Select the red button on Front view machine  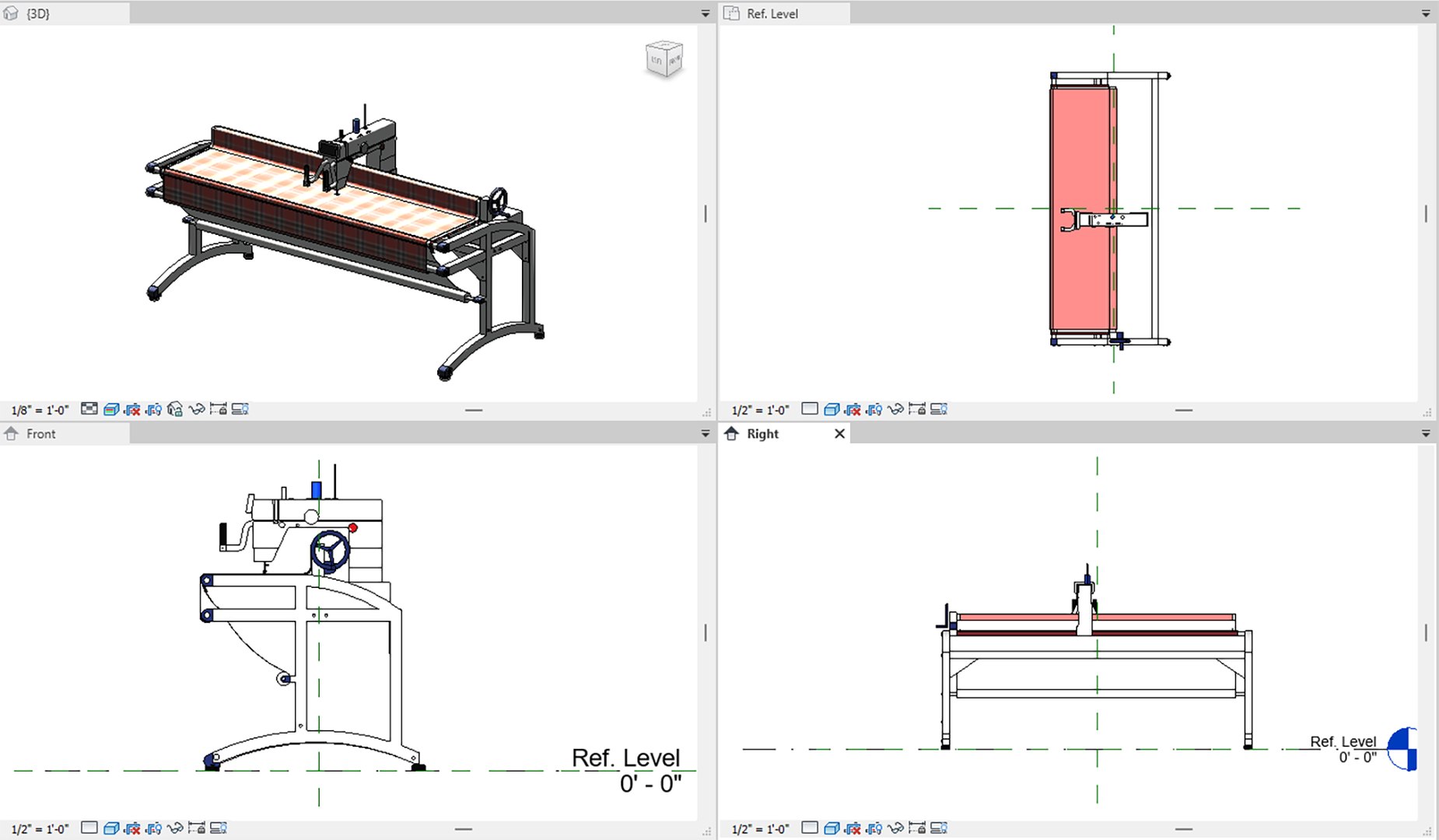(353, 528)
